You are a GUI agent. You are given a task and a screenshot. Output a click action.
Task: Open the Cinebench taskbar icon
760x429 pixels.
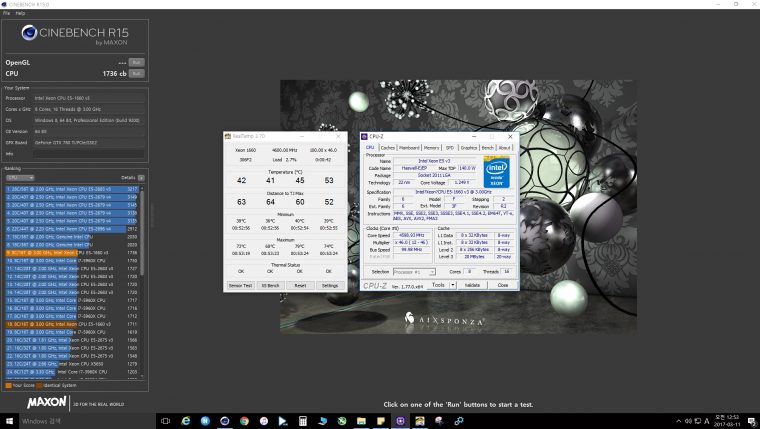[x=224, y=421]
